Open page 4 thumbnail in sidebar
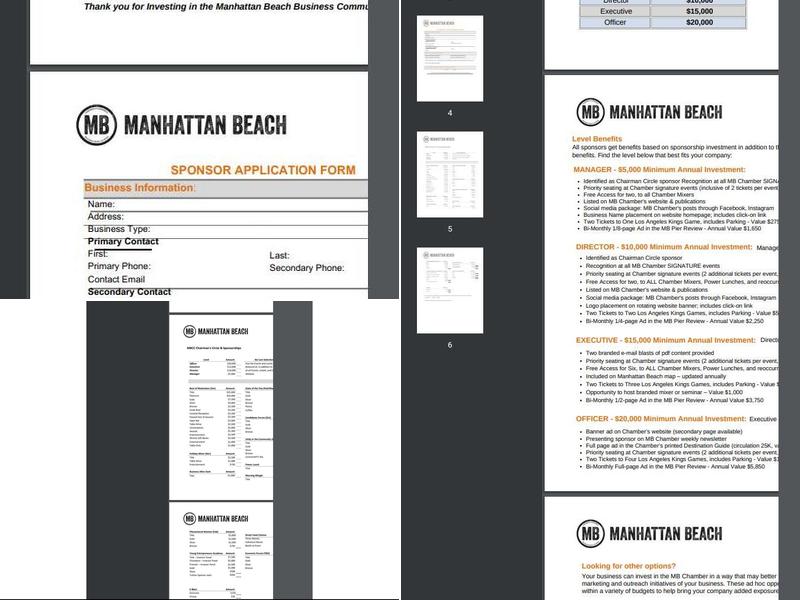 coord(450,58)
